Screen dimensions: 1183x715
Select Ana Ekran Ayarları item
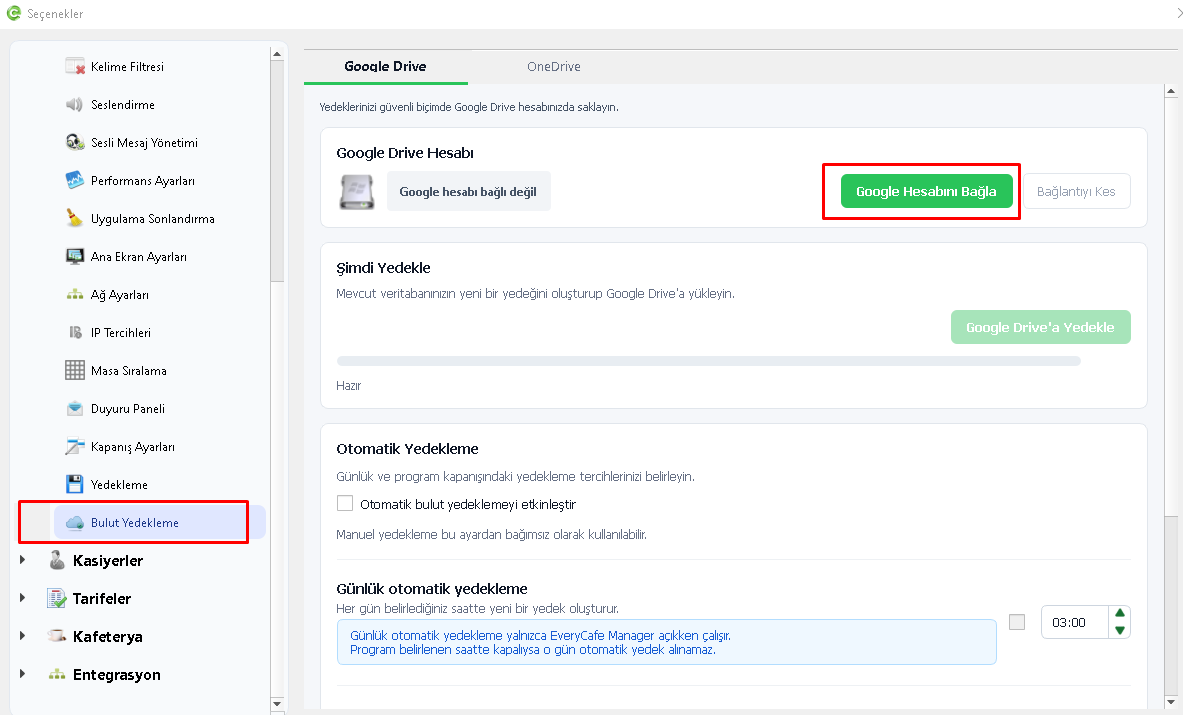139,256
